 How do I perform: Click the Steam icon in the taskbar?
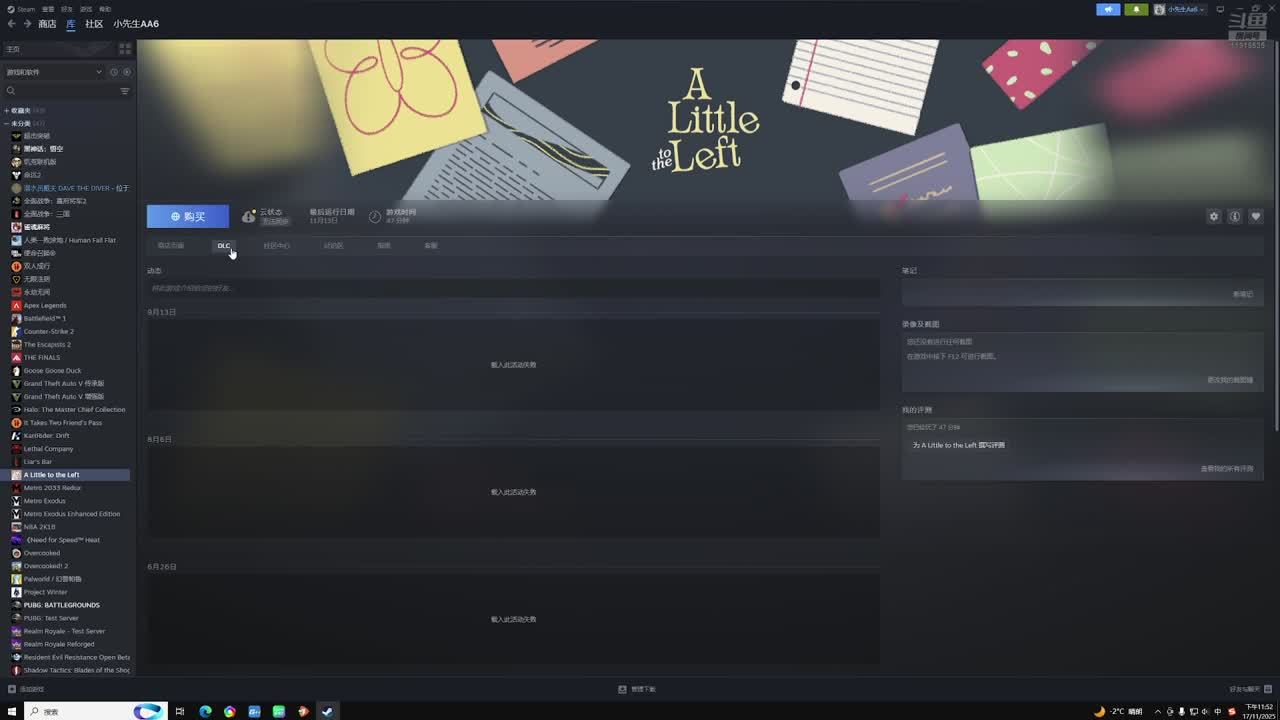click(x=327, y=711)
